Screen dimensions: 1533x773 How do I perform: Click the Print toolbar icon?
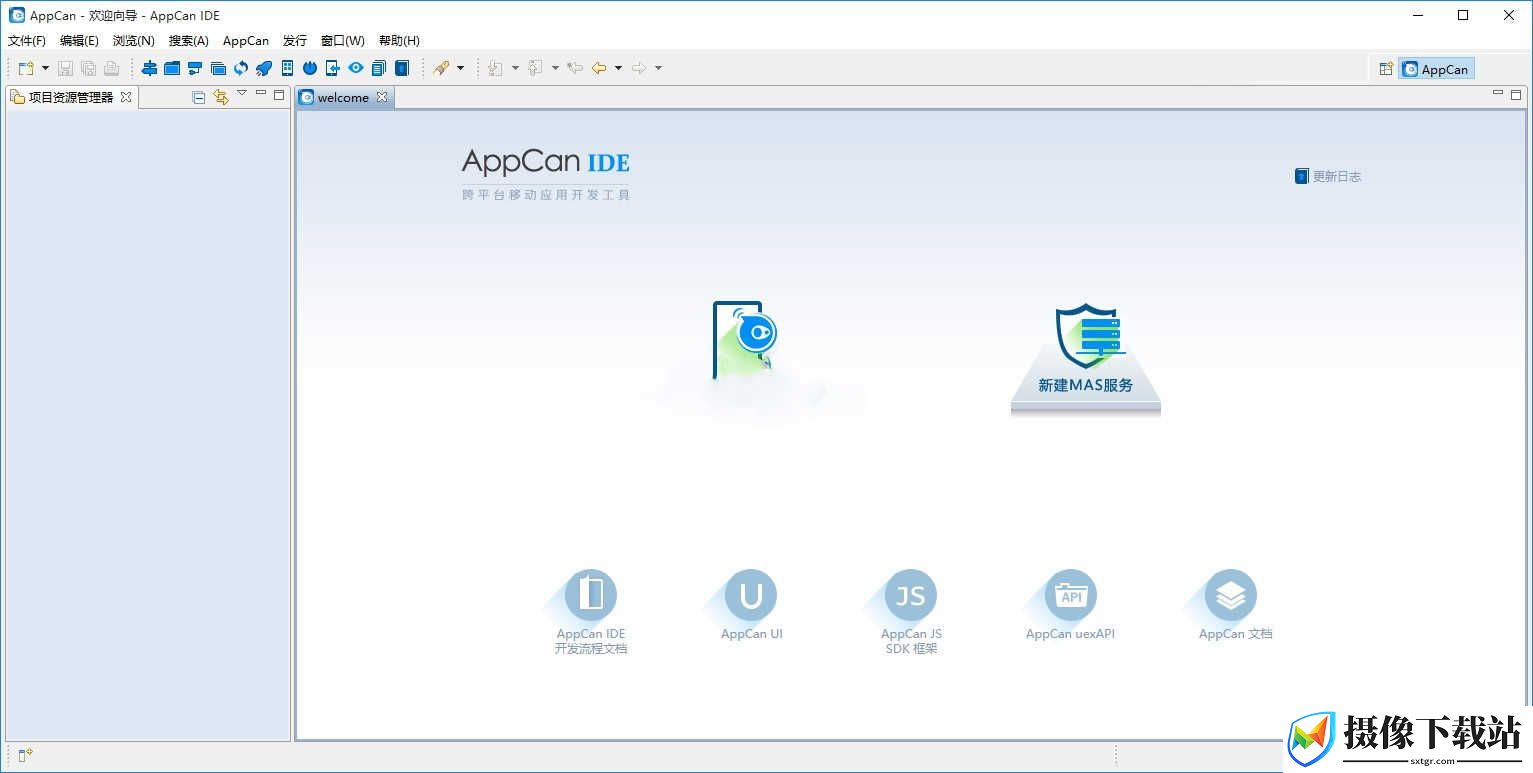tap(111, 68)
